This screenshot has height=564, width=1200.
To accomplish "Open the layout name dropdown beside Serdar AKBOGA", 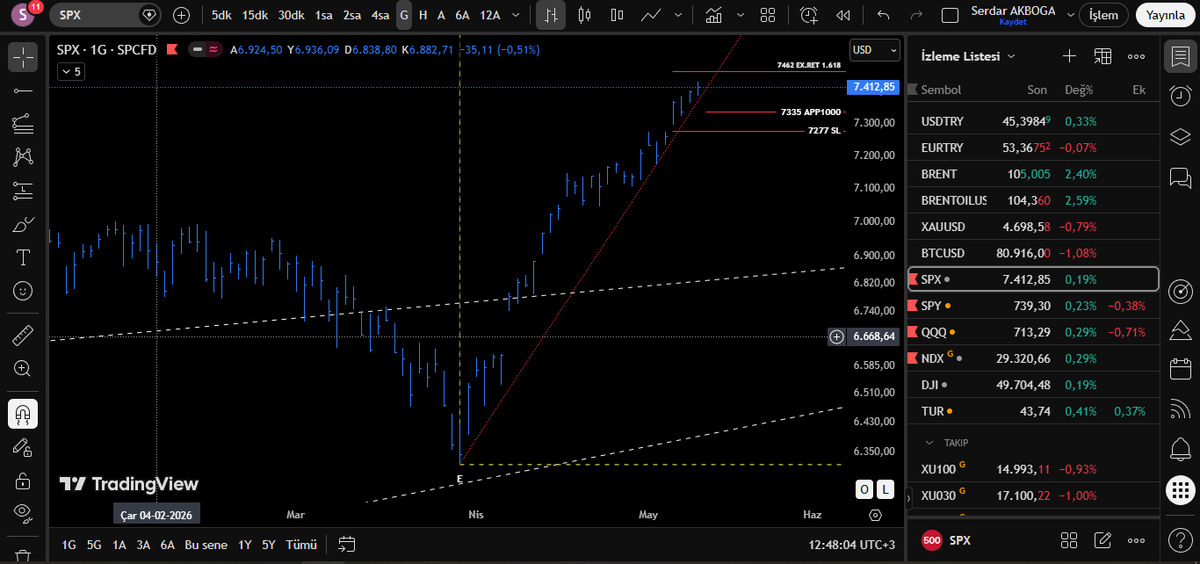I will click(1070, 15).
